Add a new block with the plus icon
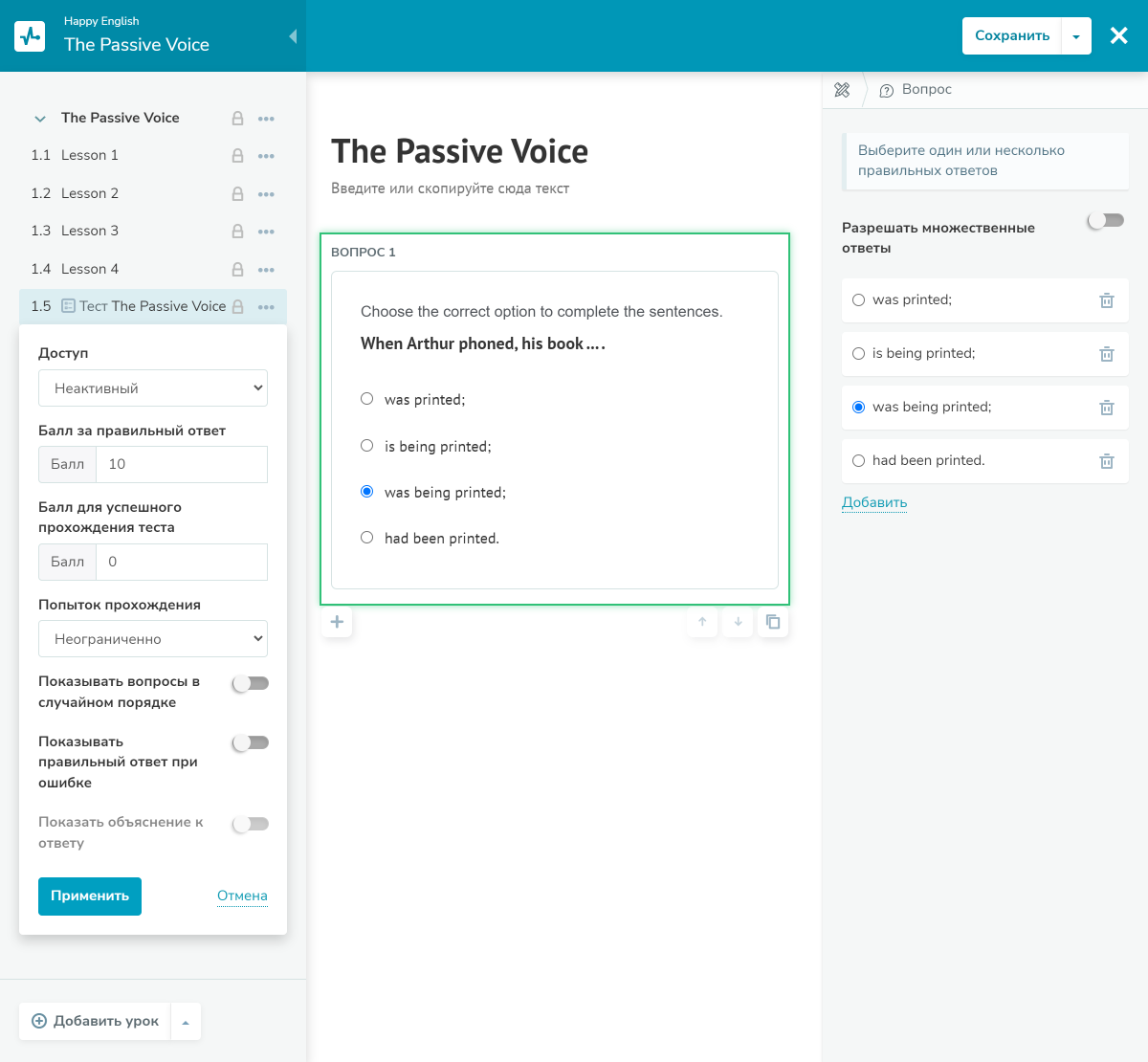Image resolution: width=1148 pixels, height=1062 pixels. coord(337,622)
